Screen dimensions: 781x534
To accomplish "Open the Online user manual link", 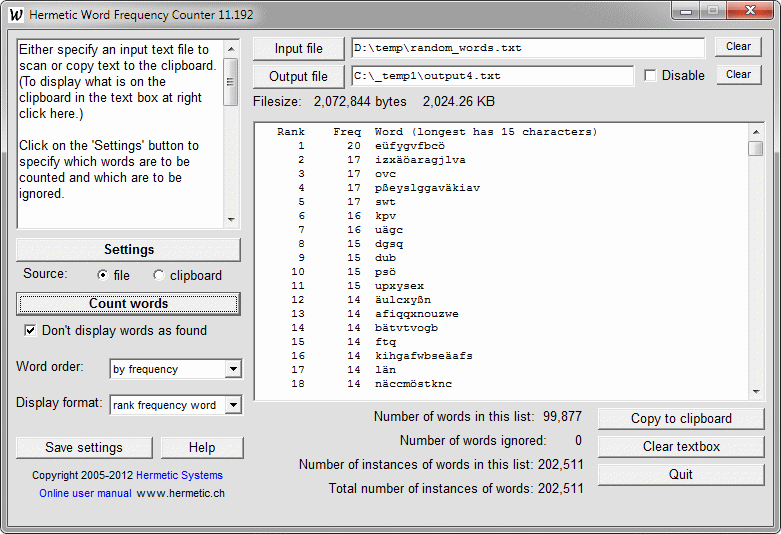I will tap(85, 493).
